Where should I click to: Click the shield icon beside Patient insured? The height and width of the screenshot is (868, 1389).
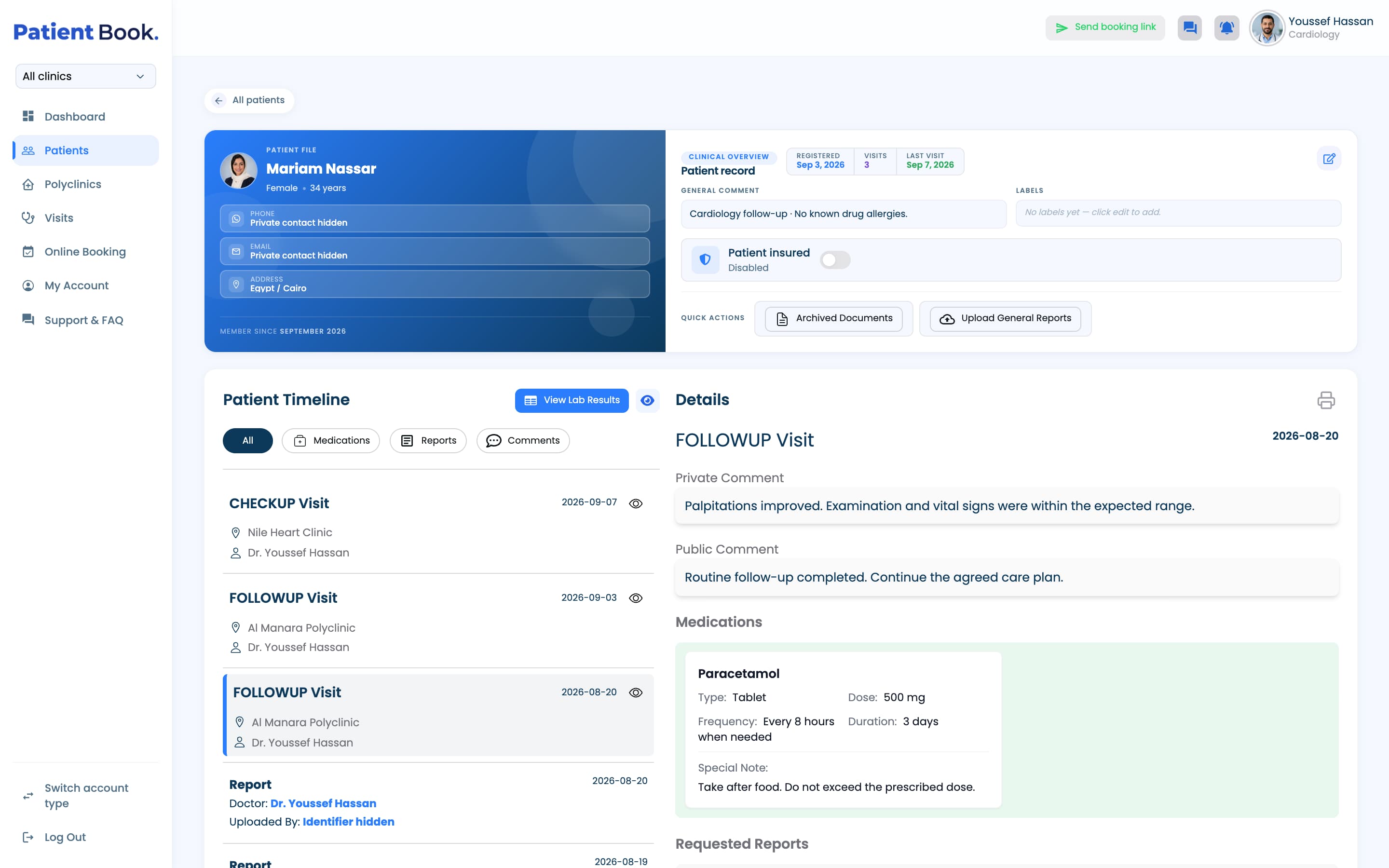[706, 260]
